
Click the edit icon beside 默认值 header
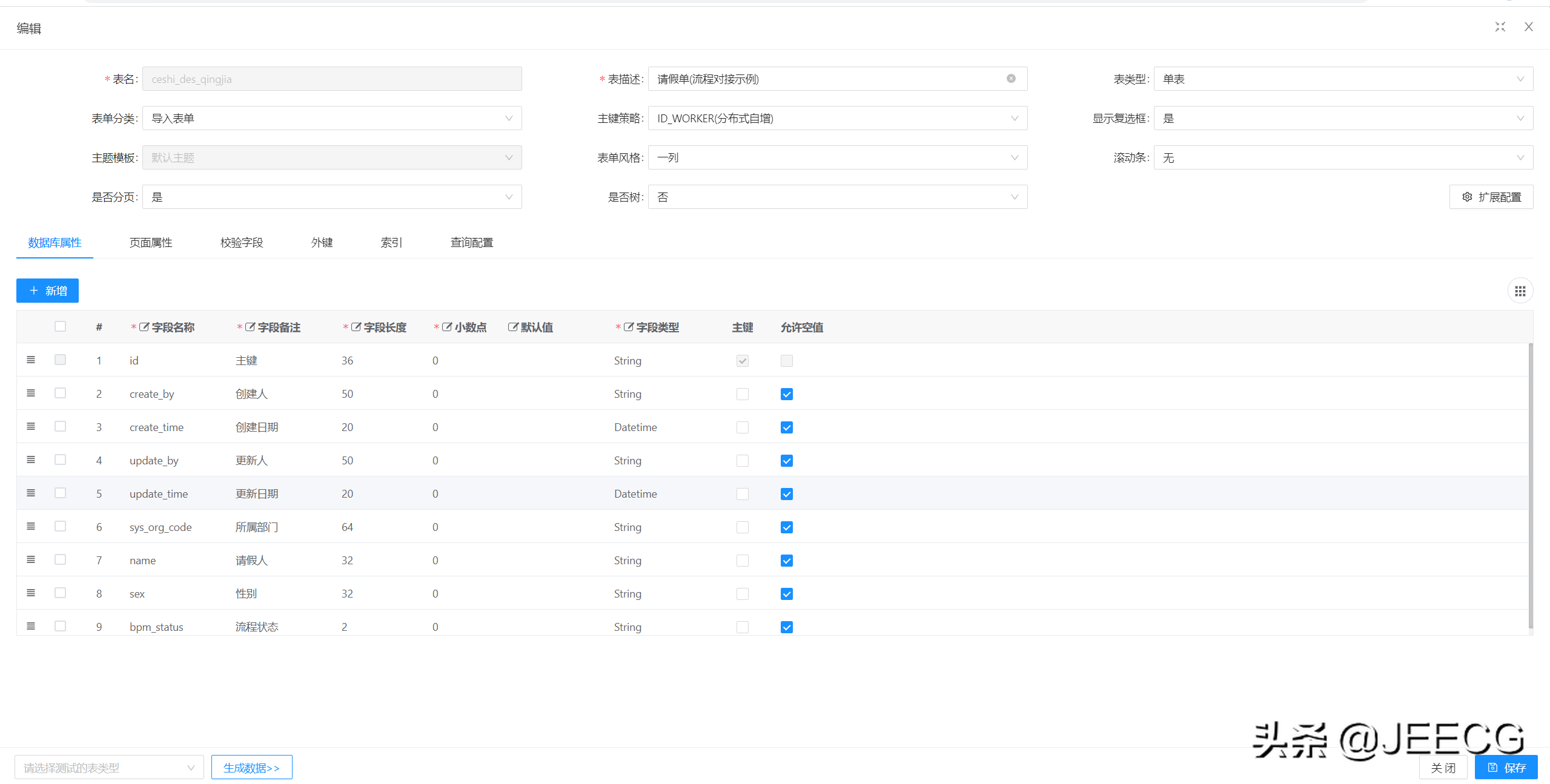tap(512, 326)
